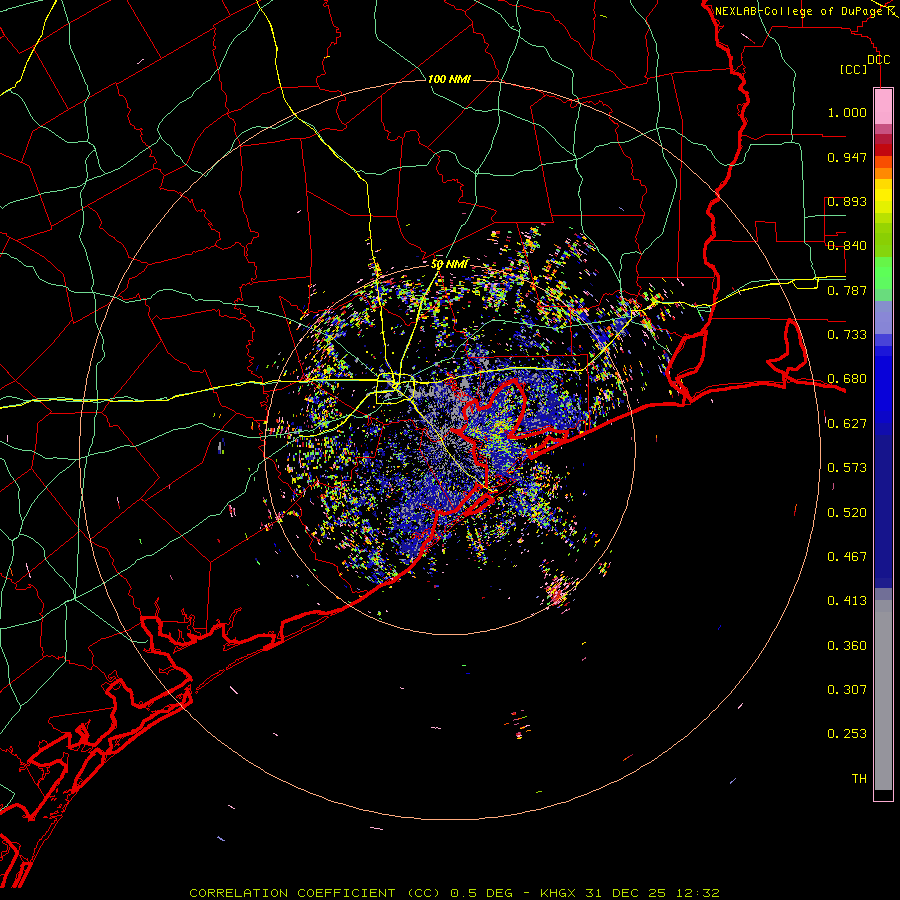This screenshot has height=900, width=900.
Task: Select the 0.307 scale value
Action: [847, 690]
